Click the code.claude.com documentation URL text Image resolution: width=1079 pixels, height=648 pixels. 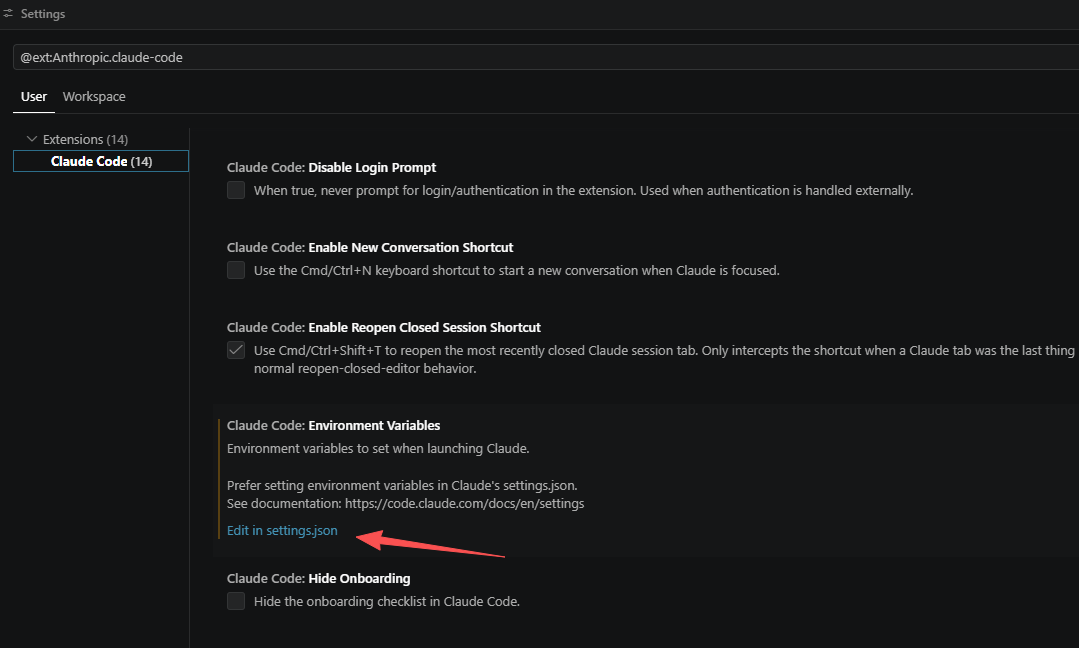tap(464, 504)
